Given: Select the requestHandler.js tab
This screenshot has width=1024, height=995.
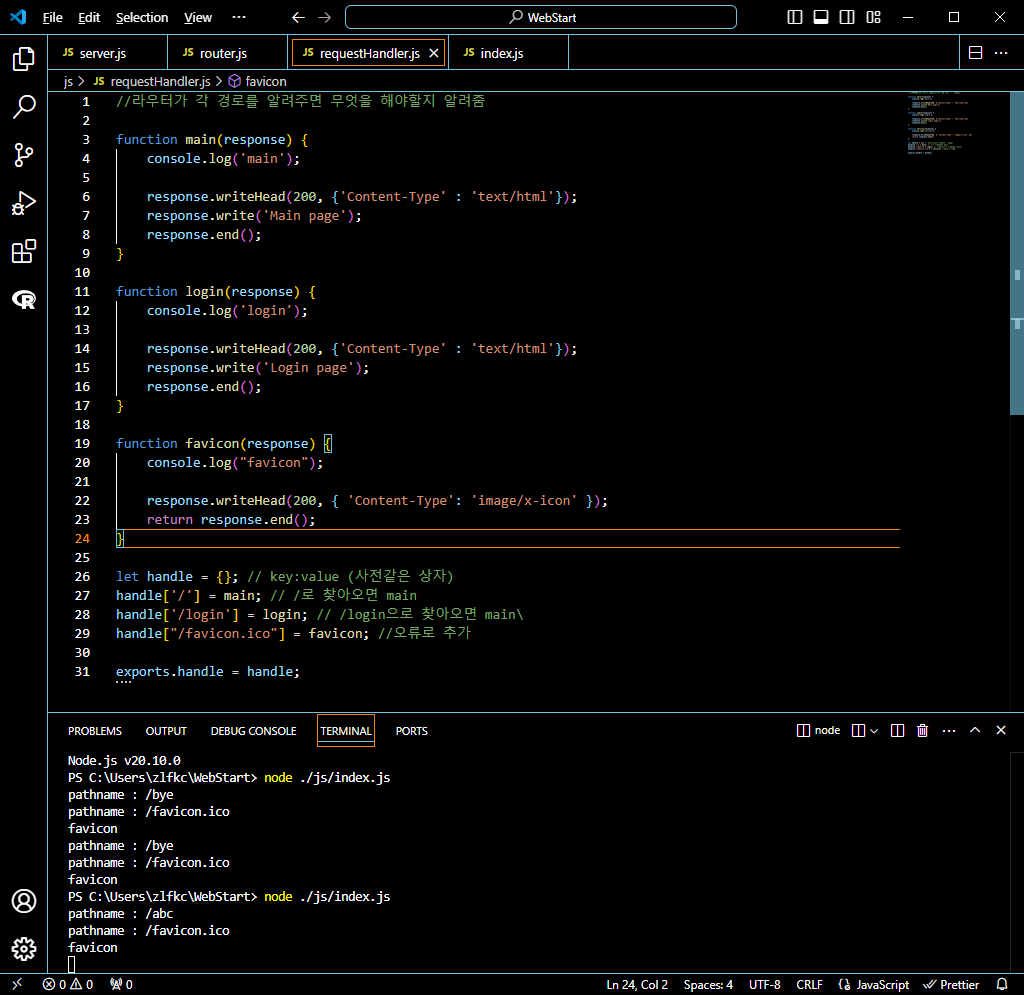Looking at the screenshot, I should tap(369, 53).
